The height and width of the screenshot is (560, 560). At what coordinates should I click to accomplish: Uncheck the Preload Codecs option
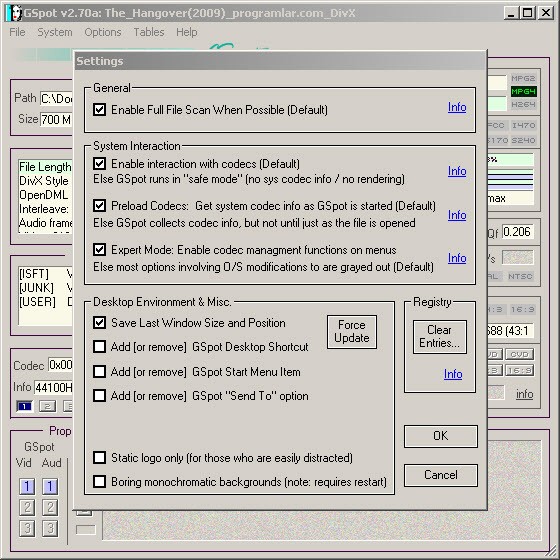pos(99,206)
